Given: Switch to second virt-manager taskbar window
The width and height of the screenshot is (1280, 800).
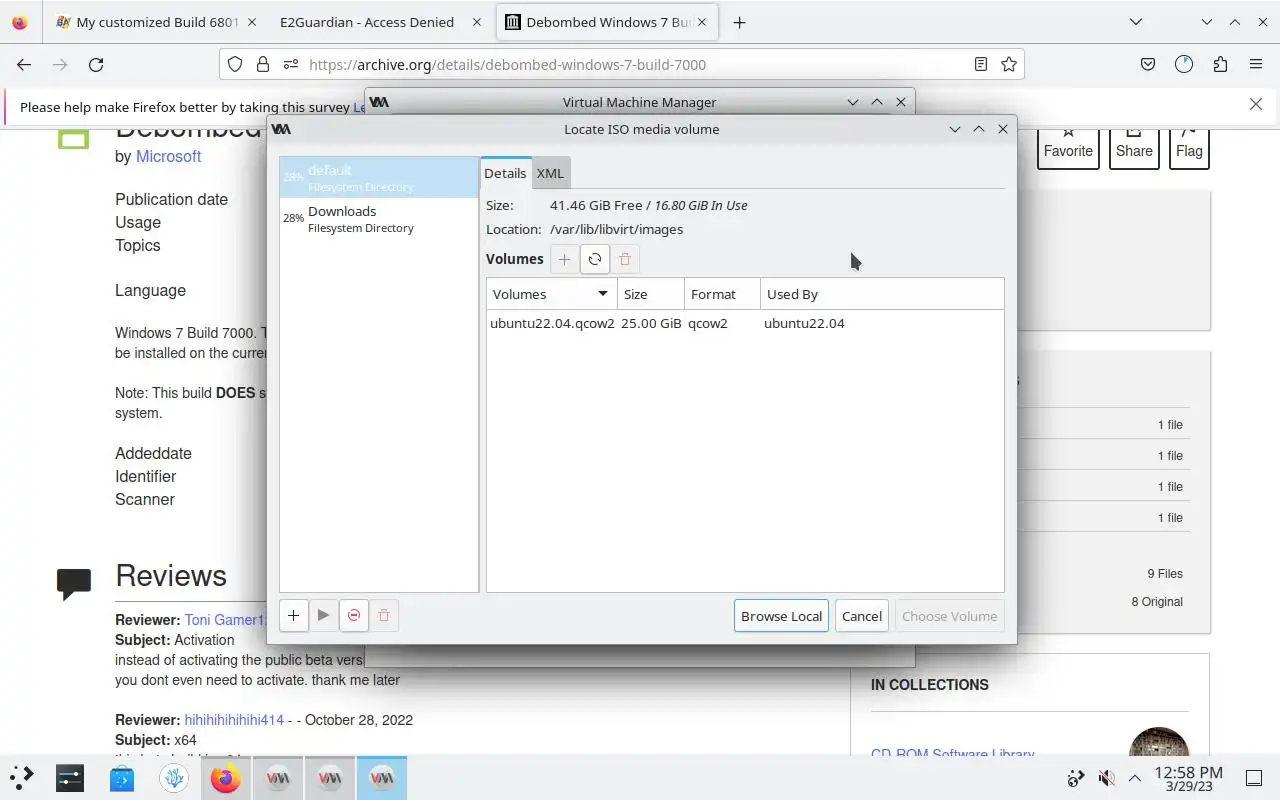Looking at the screenshot, I should click(330, 778).
